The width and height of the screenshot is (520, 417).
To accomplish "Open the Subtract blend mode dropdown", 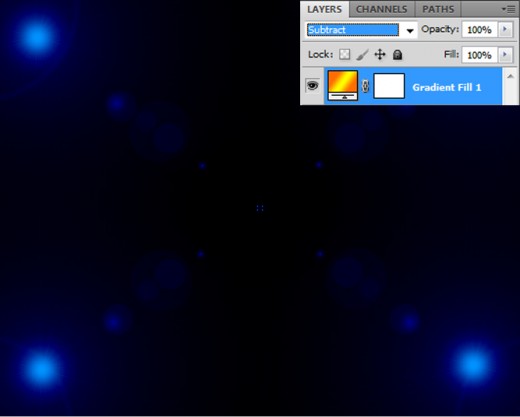I will (x=410, y=30).
